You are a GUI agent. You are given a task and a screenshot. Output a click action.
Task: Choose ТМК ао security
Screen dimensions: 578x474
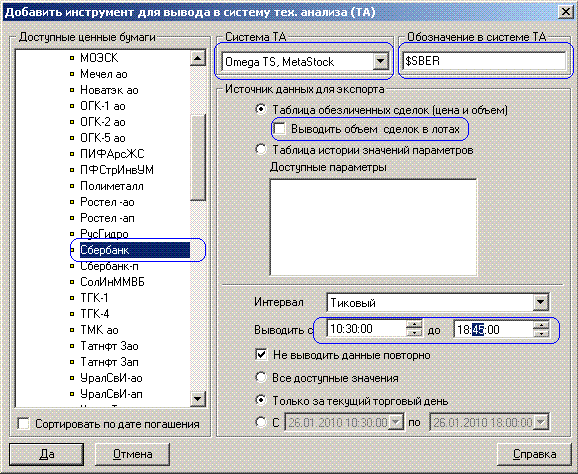(x=99, y=330)
